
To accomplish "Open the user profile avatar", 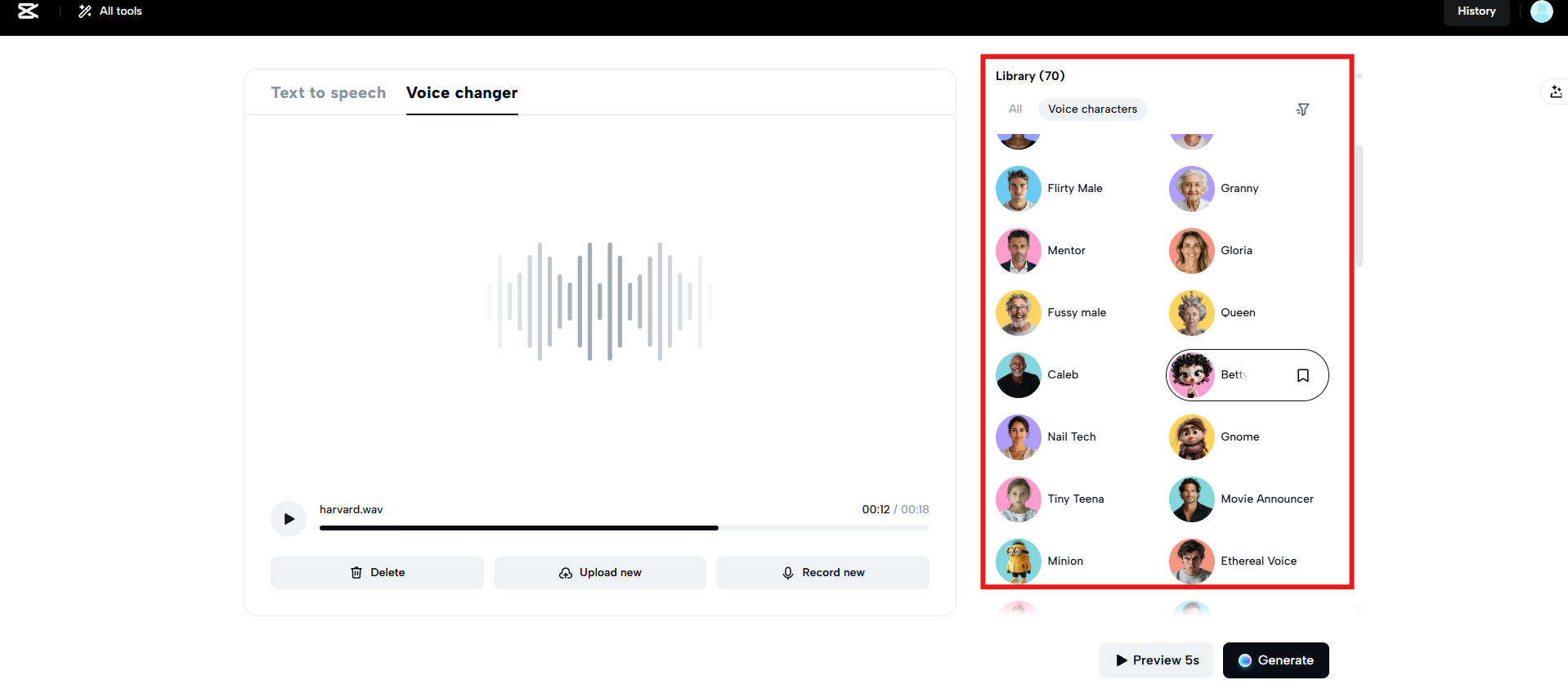I will point(1541,11).
